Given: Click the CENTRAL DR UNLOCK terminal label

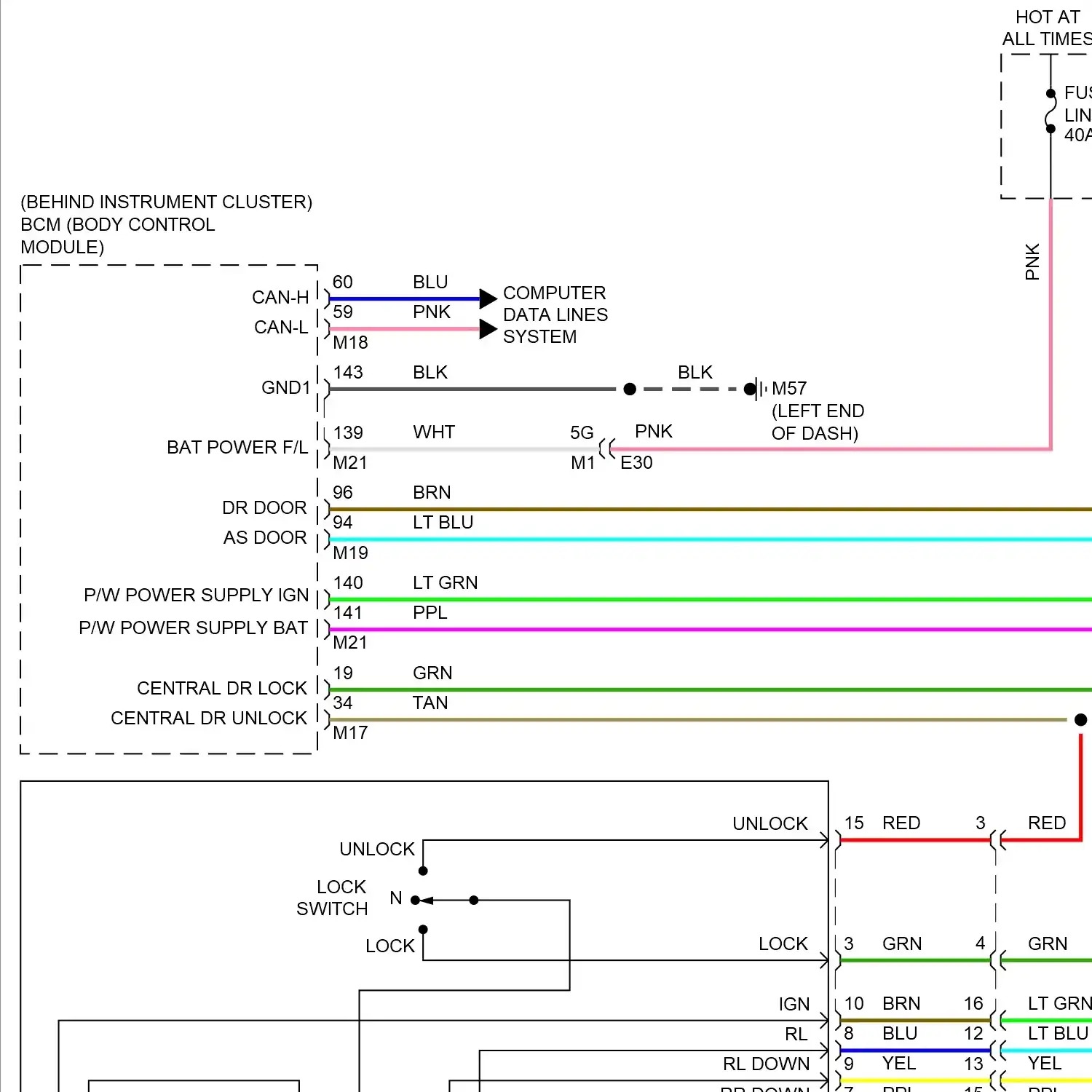Looking at the screenshot, I should 209,719.
